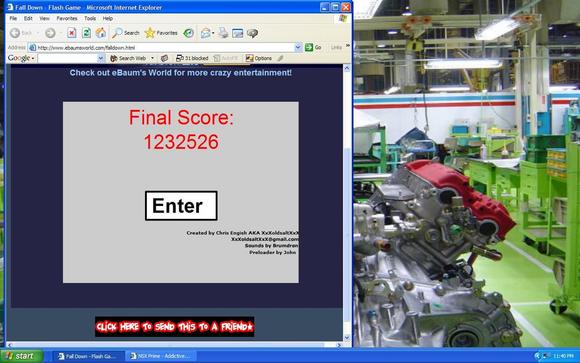Click the Enter button in the game

click(x=181, y=206)
